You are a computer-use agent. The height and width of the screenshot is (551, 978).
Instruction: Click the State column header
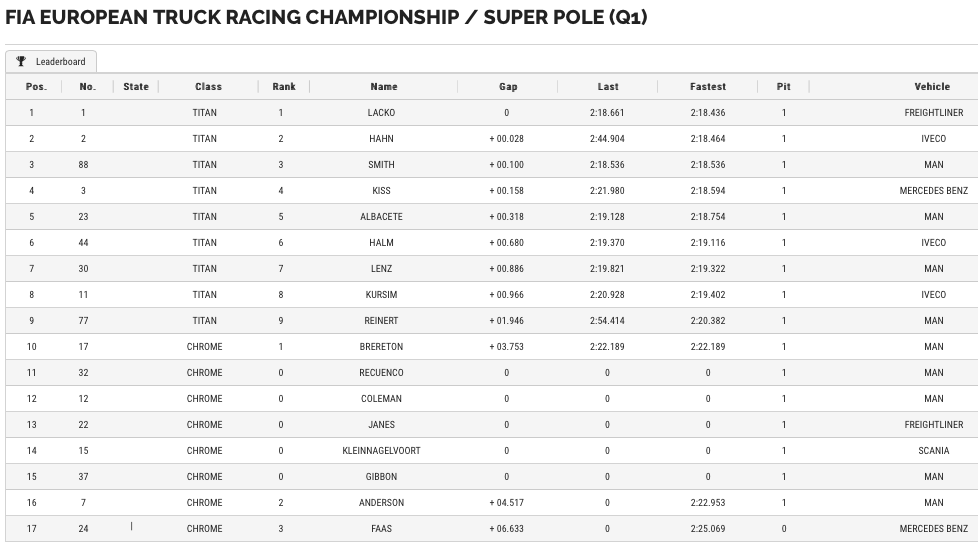[x=136, y=87]
